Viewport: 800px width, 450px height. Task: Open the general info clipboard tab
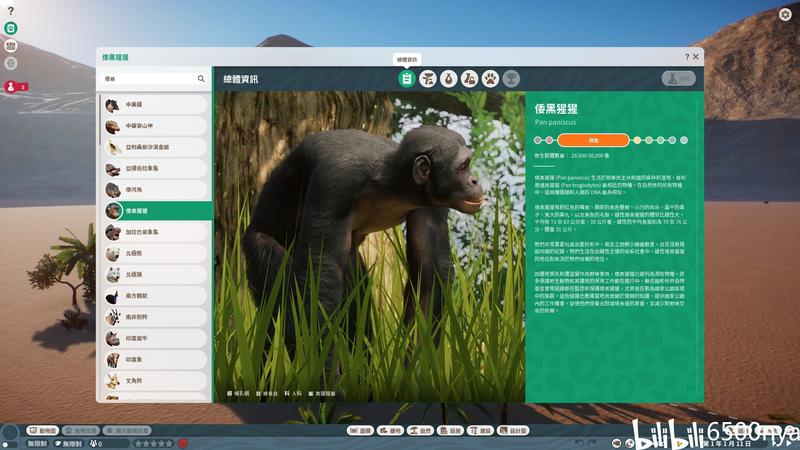pos(407,79)
